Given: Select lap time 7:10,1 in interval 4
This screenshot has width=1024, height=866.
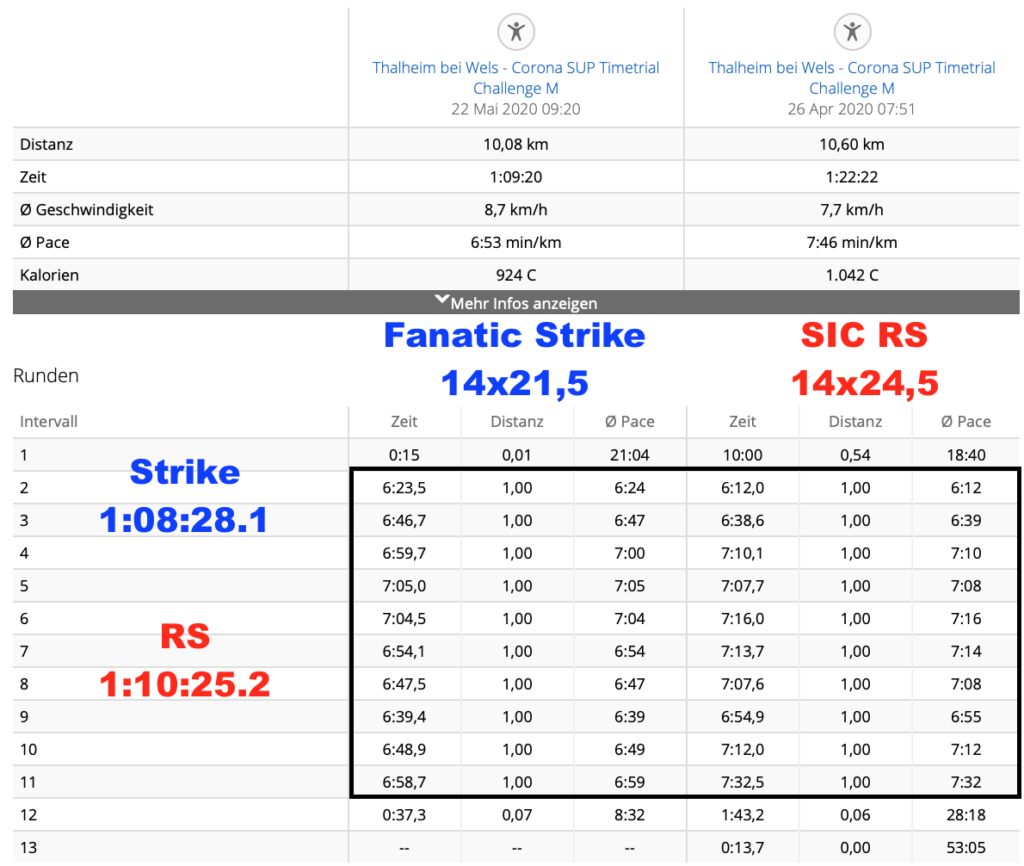Looking at the screenshot, I should [x=743, y=553].
